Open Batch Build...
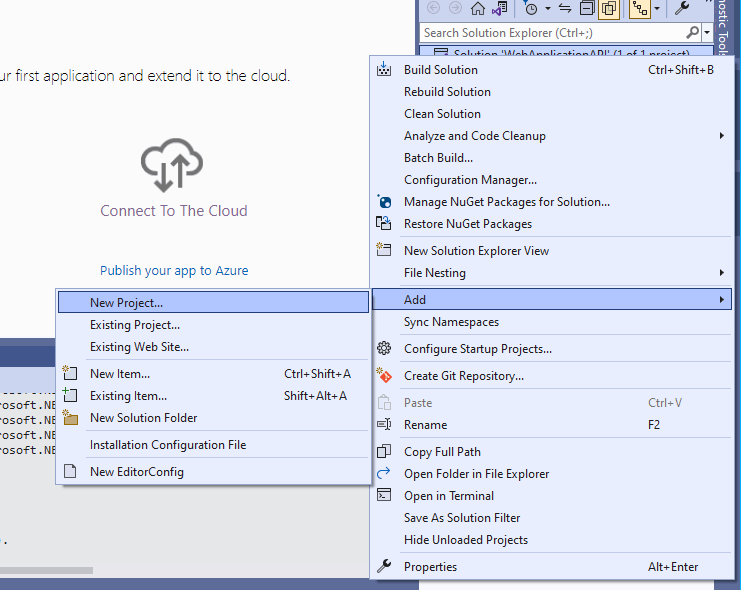The height and width of the screenshot is (590, 741). coord(551,158)
